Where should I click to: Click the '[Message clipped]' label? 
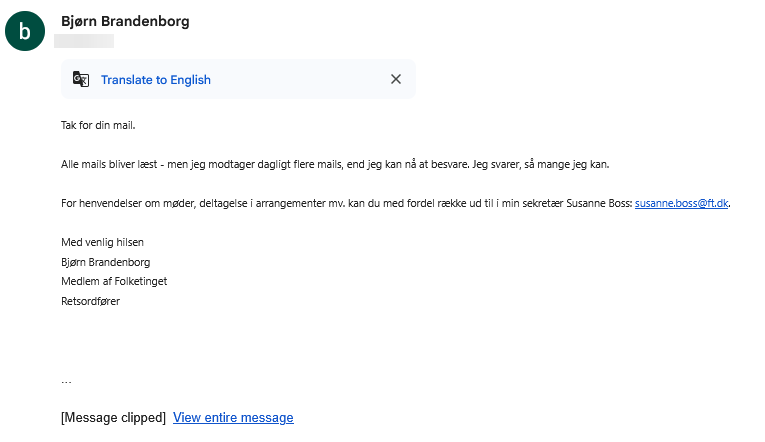pyautogui.click(x=113, y=418)
